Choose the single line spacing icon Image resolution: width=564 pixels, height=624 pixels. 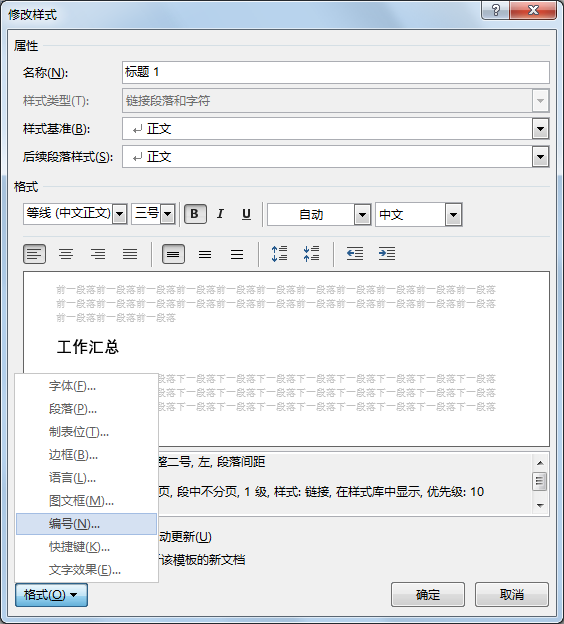pyautogui.click(x=173, y=254)
